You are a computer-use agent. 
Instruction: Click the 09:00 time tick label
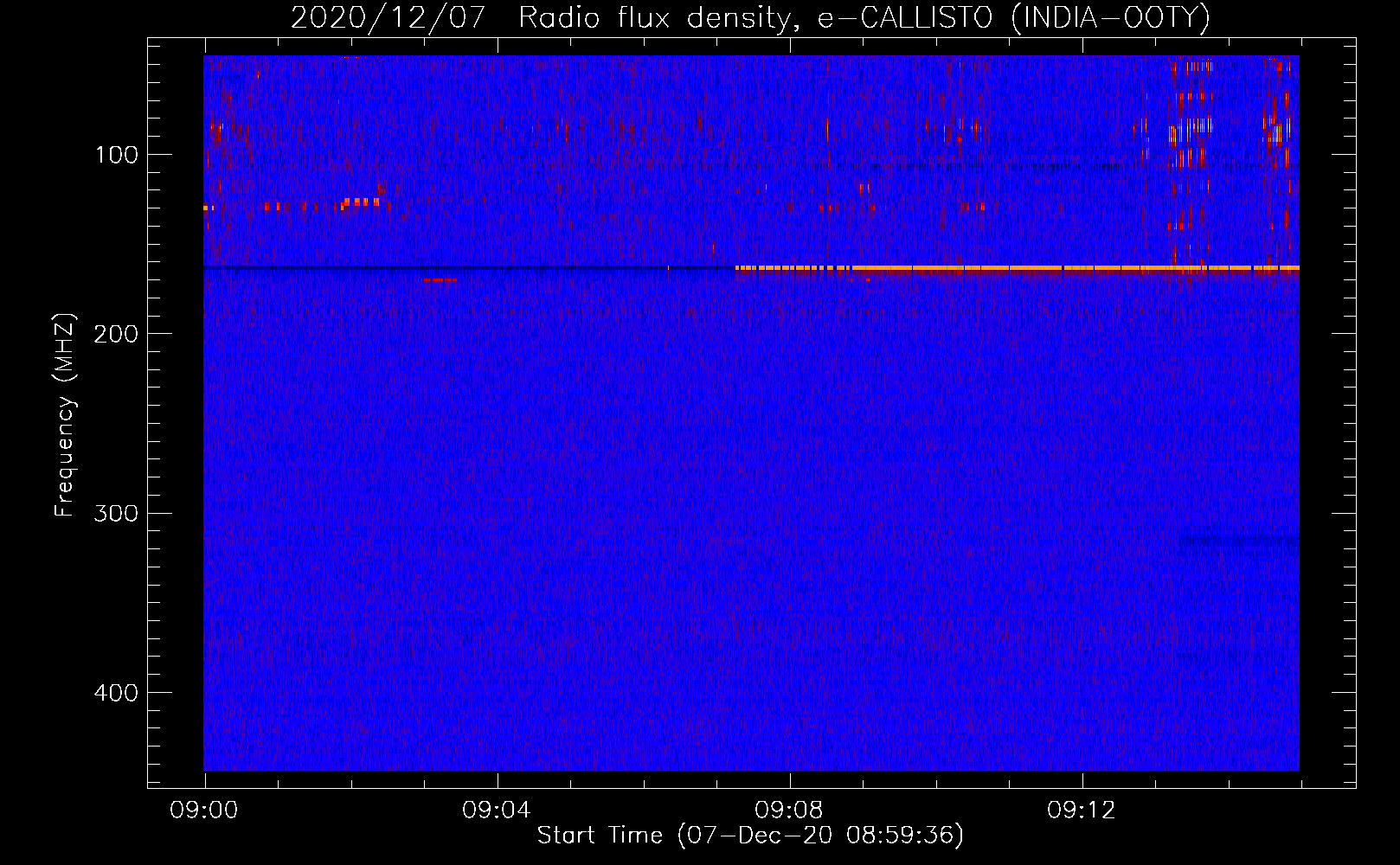(x=204, y=811)
